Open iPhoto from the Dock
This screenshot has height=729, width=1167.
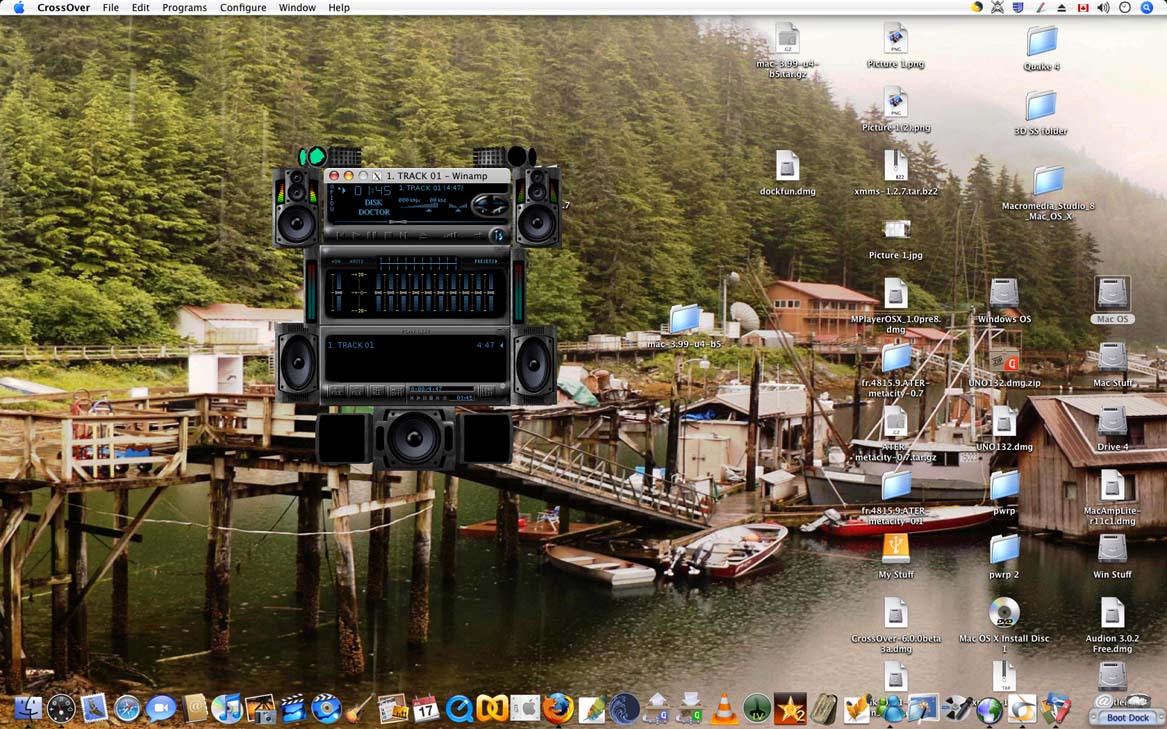pyautogui.click(x=260, y=708)
